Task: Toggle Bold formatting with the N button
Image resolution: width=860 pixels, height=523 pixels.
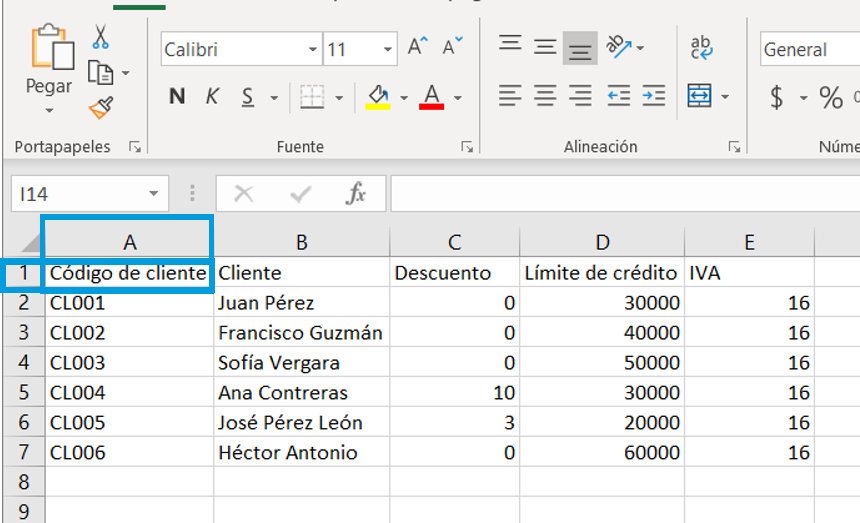Action: 177,97
